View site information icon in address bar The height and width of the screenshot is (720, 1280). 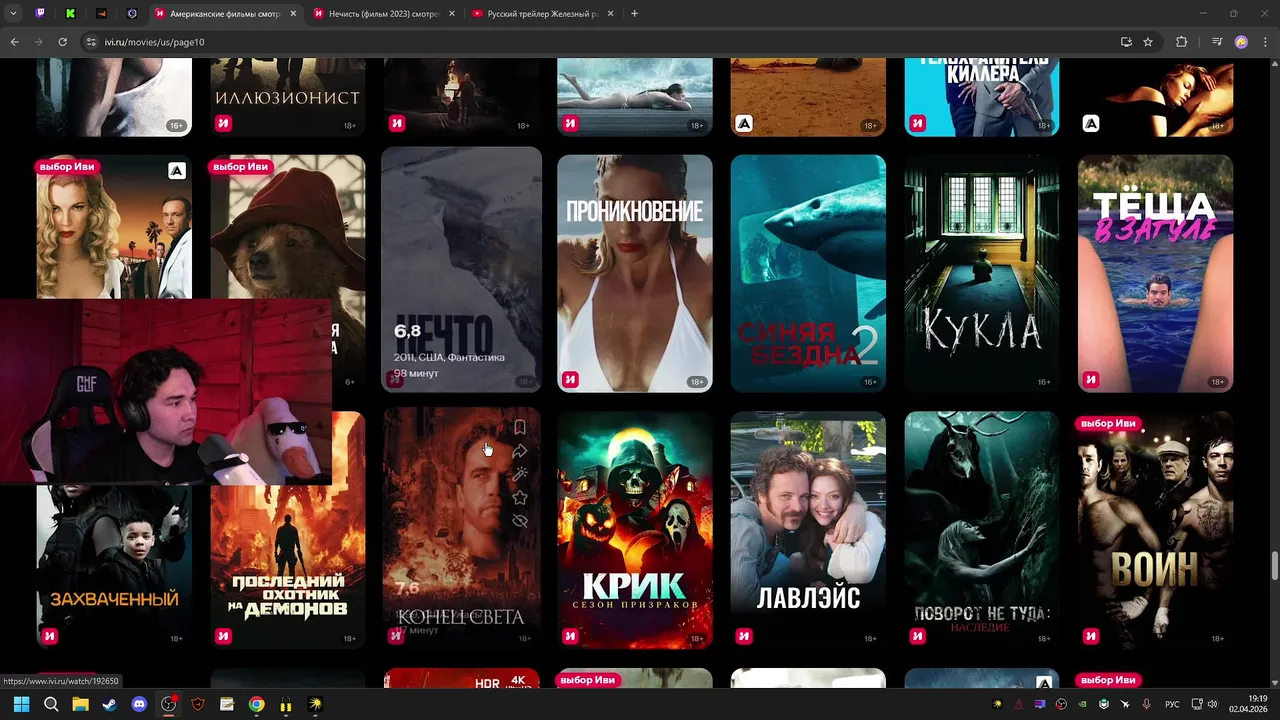[x=91, y=42]
